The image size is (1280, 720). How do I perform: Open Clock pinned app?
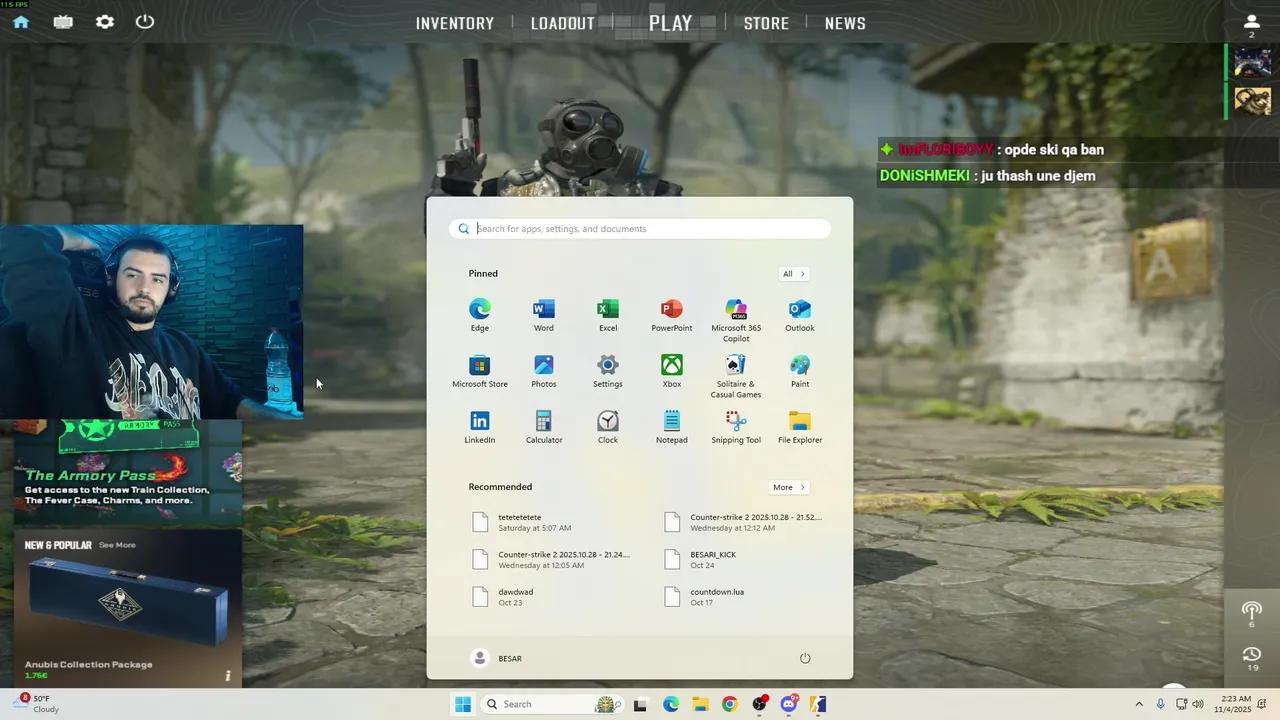click(x=608, y=428)
